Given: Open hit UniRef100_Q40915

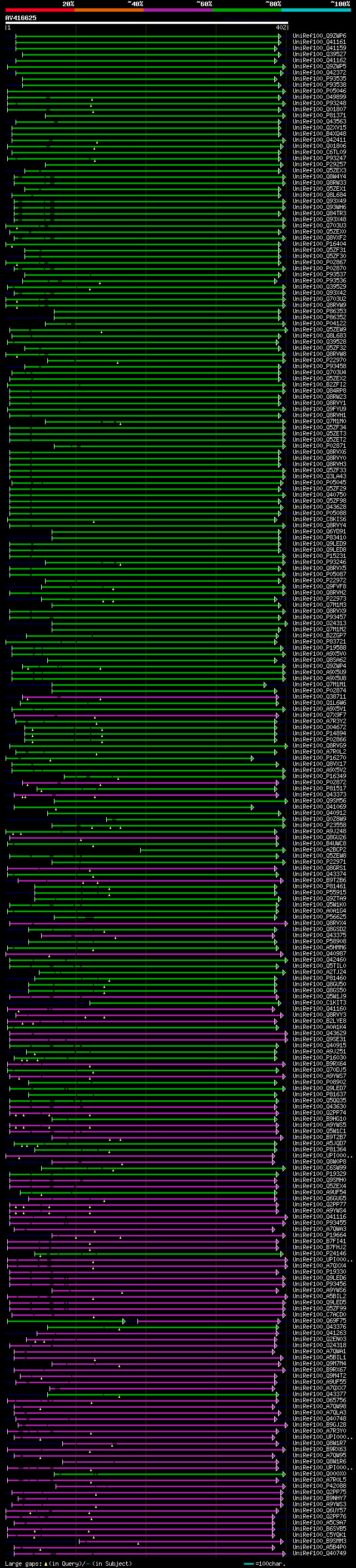Looking at the screenshot, I should point(319,1045).
